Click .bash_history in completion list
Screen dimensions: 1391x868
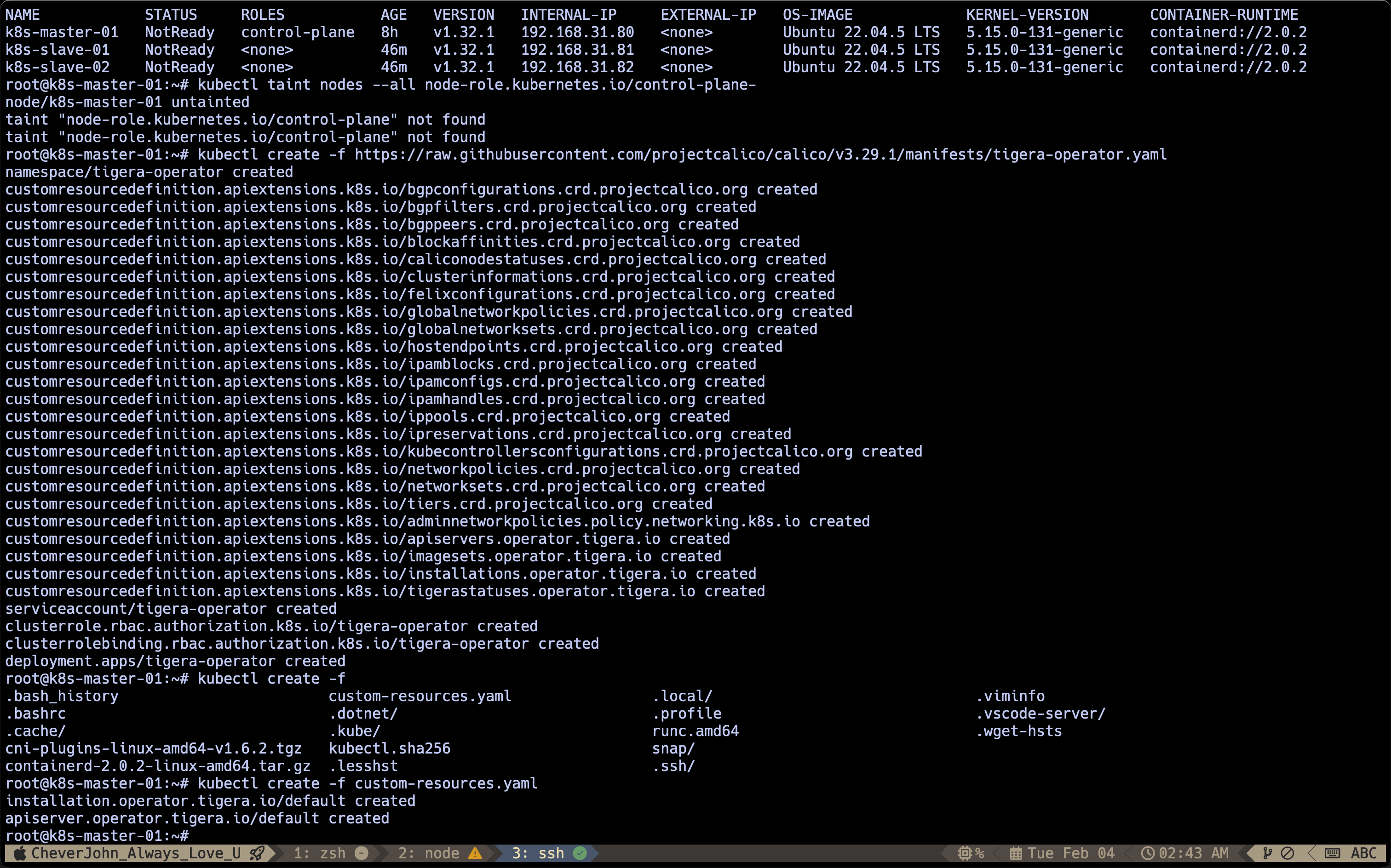pyautogui.click(x=62, y=696)
